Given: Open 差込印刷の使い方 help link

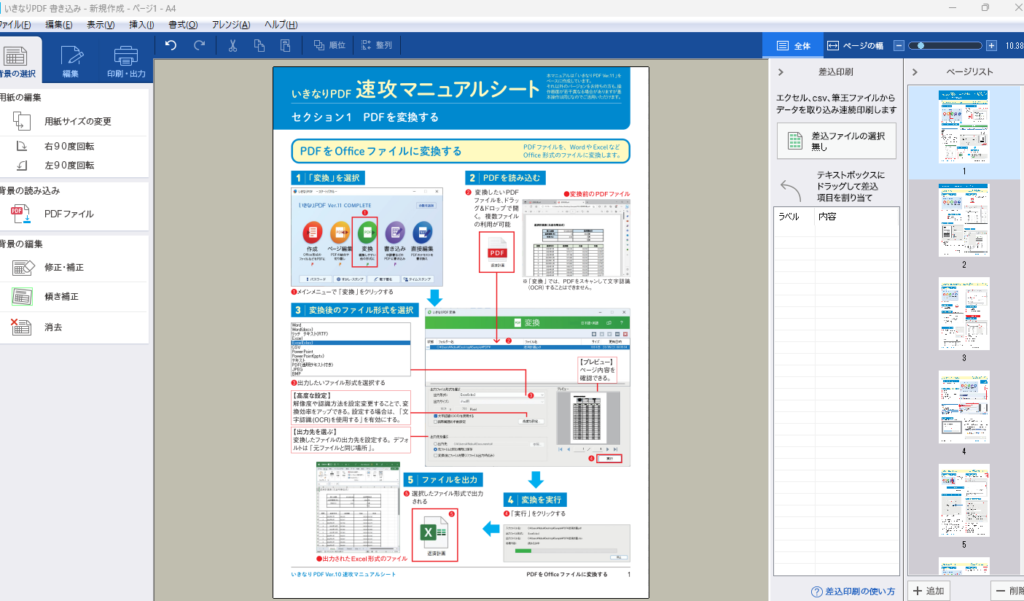Looking at the screenshot, I should [x=853, y=591].
